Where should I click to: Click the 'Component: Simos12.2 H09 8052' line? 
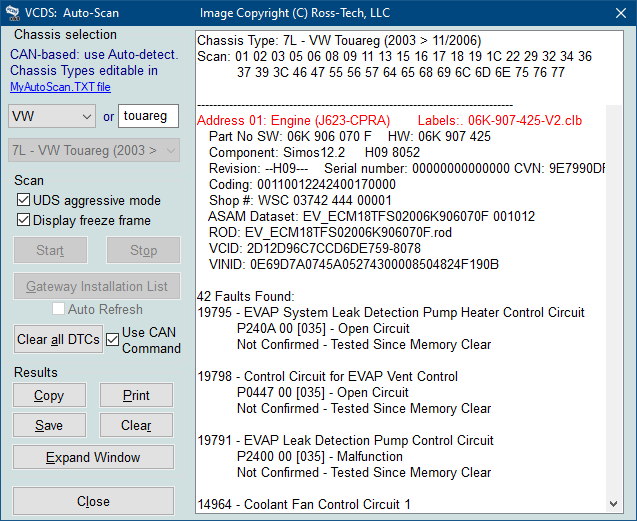tap(314, 152)
